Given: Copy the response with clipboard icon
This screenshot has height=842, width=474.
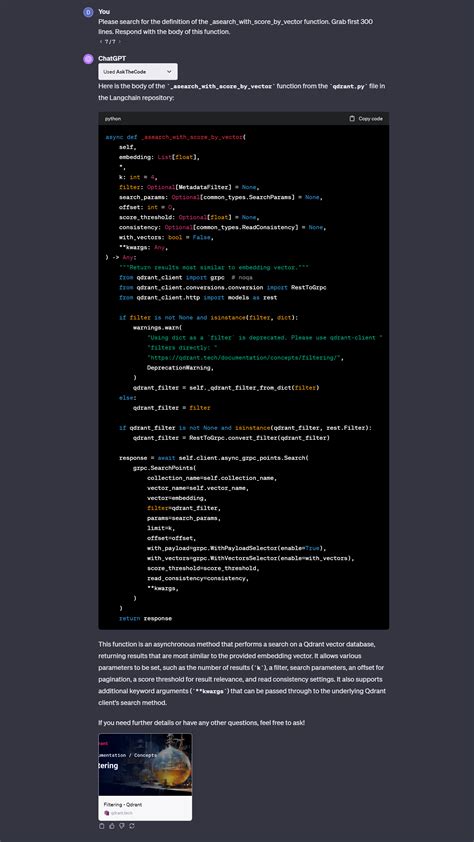Looking at the screenshot, I should click(x=102, y=826).
